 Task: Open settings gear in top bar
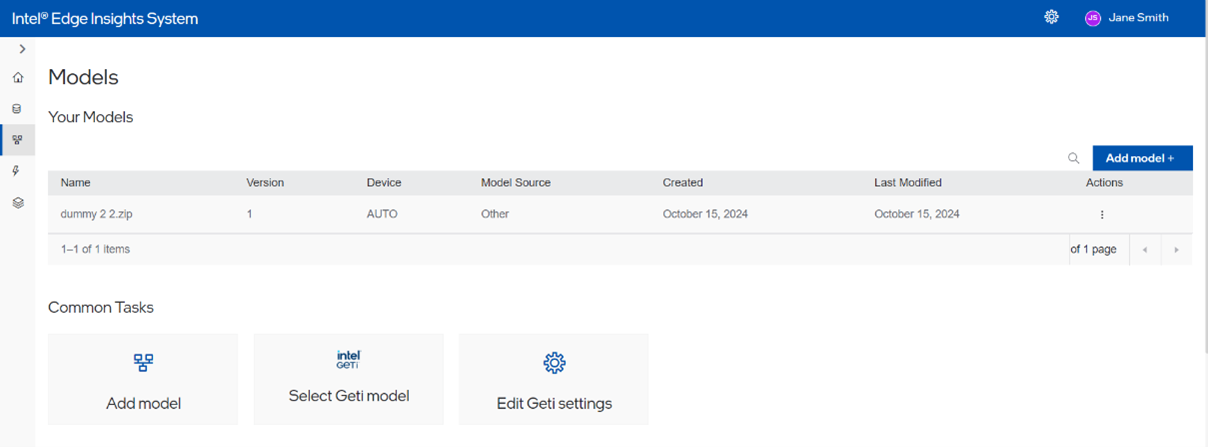tap(1051, 17)
